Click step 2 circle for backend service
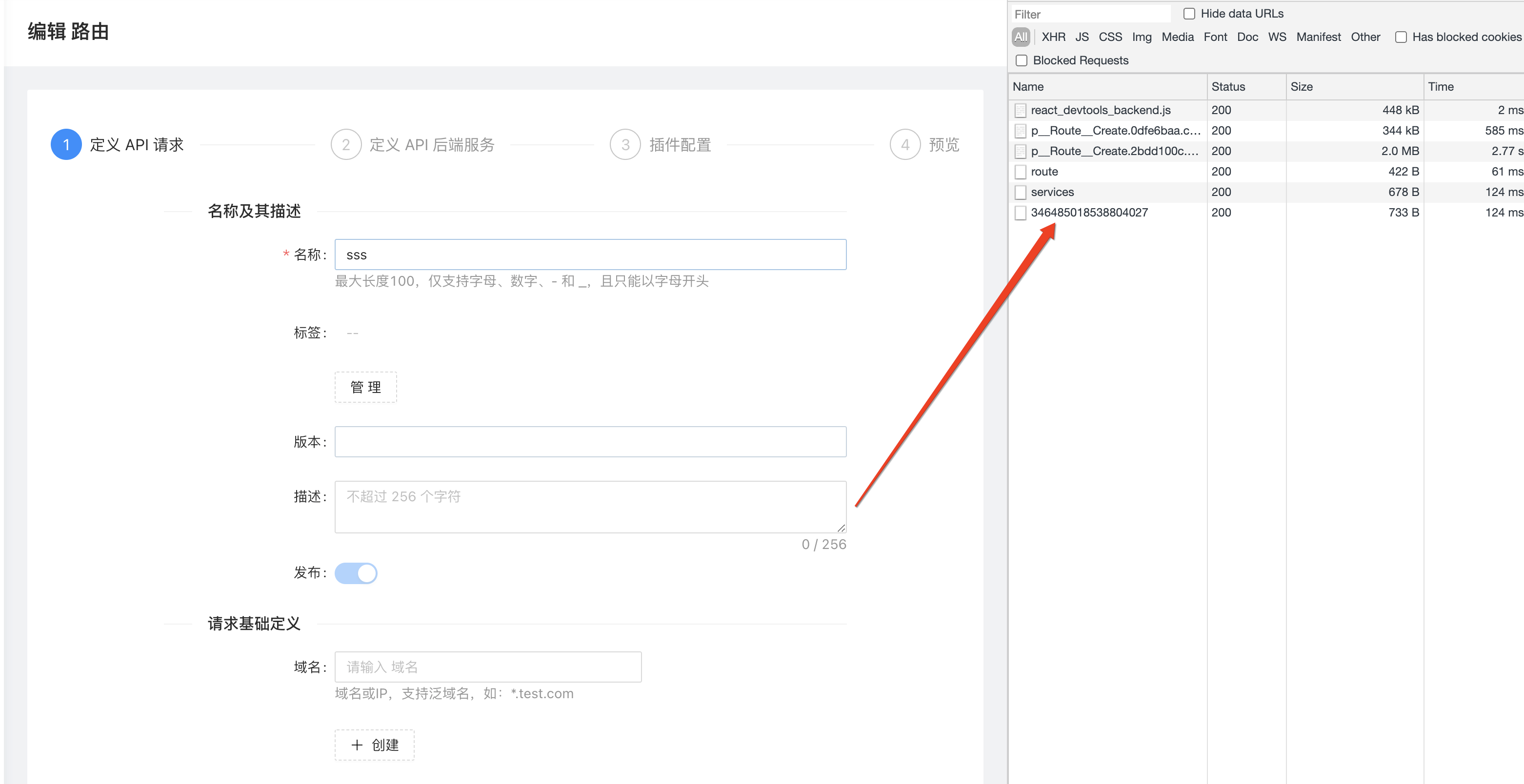The height and width of the screenshot is (784, 1524). (x=345, y=144)
